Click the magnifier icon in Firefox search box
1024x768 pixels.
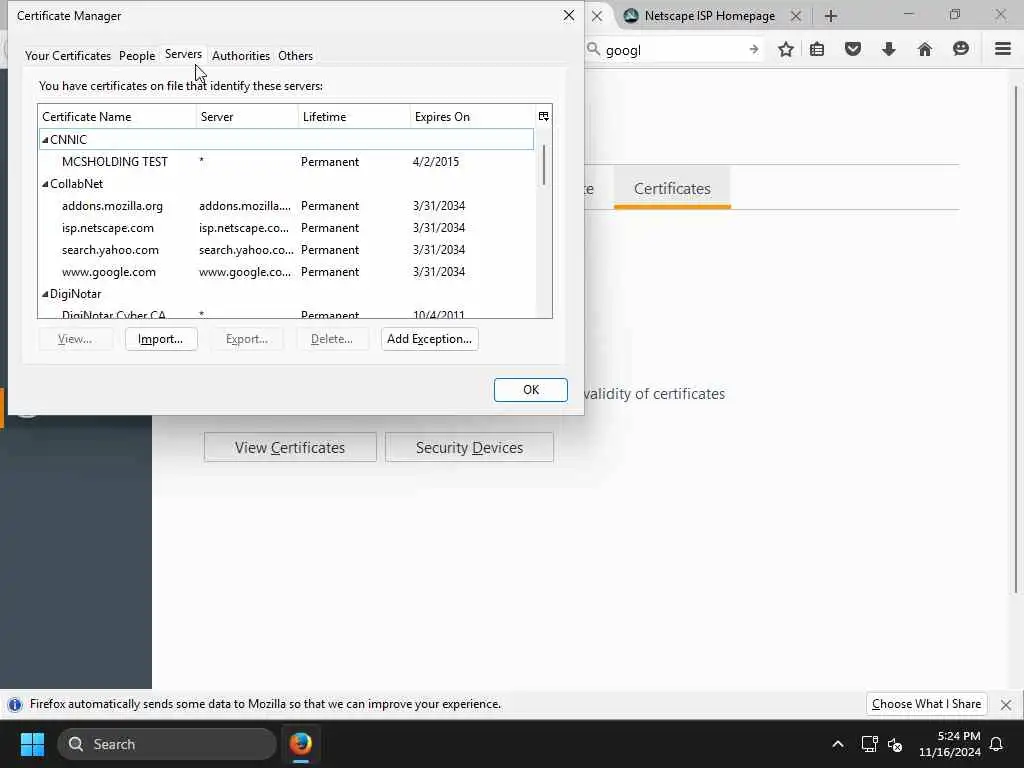593,50
